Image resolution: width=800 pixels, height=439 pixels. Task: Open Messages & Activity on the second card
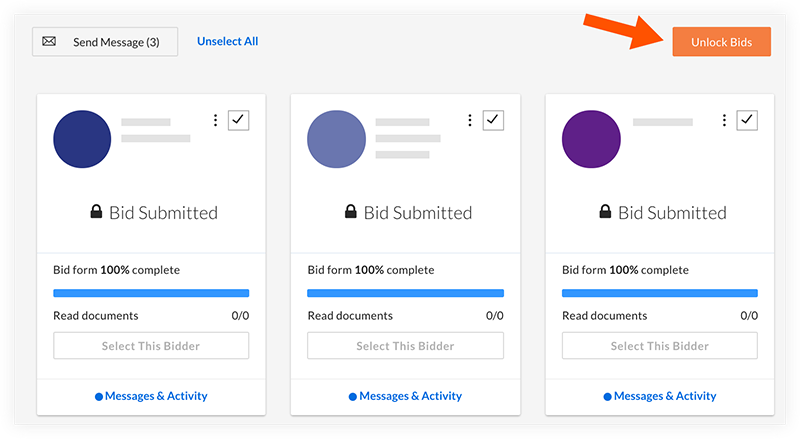pyautogui.click(x=406, y=396)
